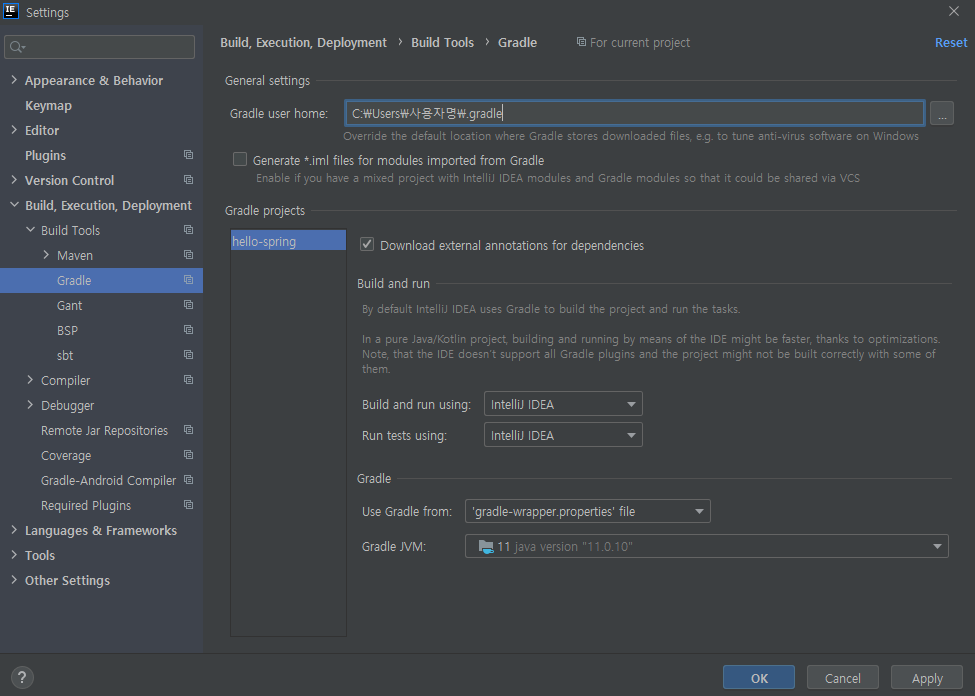Expand the Debugger node
This screenshot has width=975, height=696.
(30, 405)
